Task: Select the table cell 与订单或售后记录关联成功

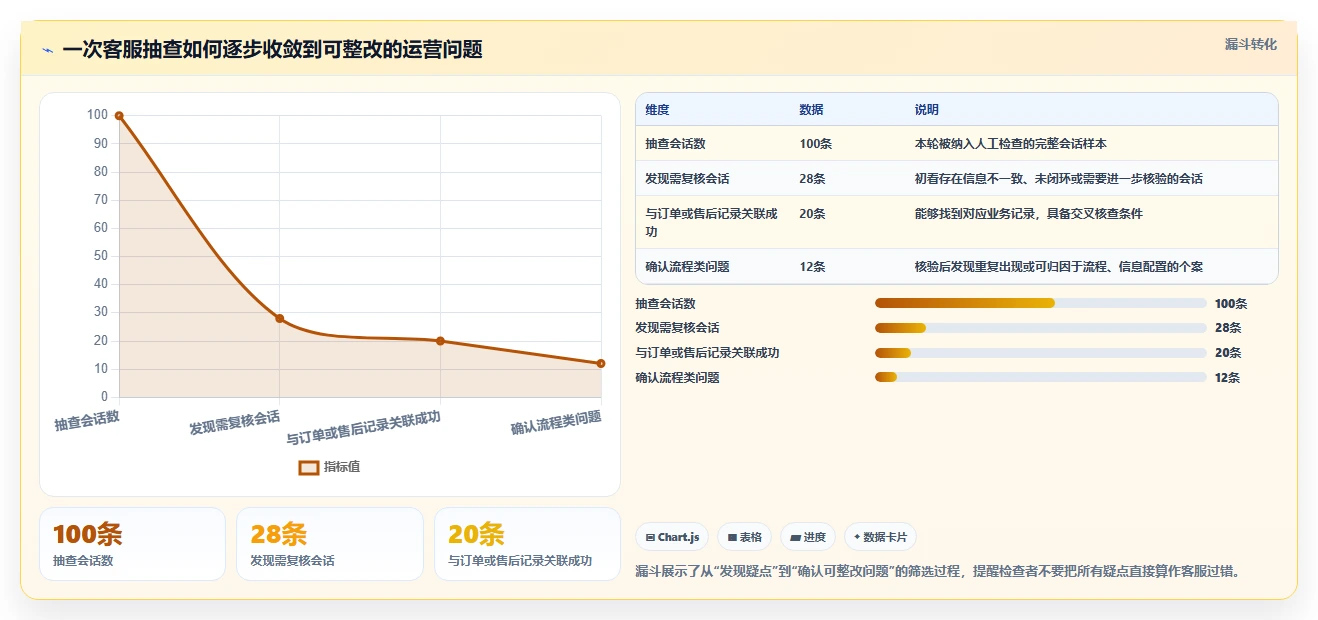Action: point(713,222)
